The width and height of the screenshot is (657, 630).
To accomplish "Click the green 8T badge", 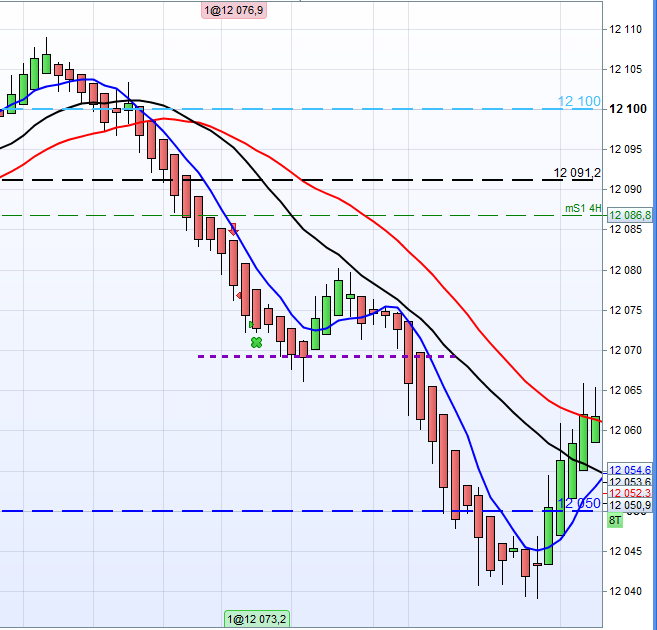I will (615, 521).
